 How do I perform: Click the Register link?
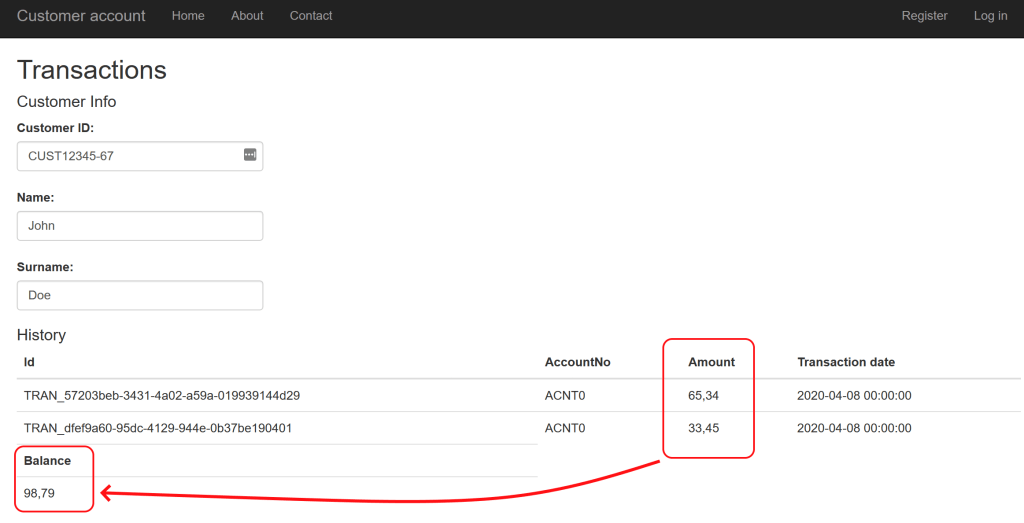924,16
